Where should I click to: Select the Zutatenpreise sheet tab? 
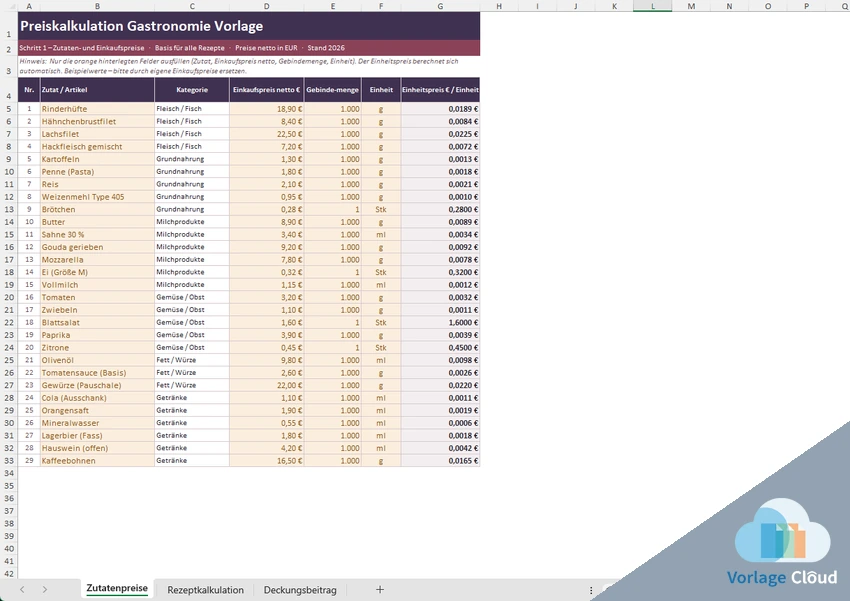tap(117, 589)
